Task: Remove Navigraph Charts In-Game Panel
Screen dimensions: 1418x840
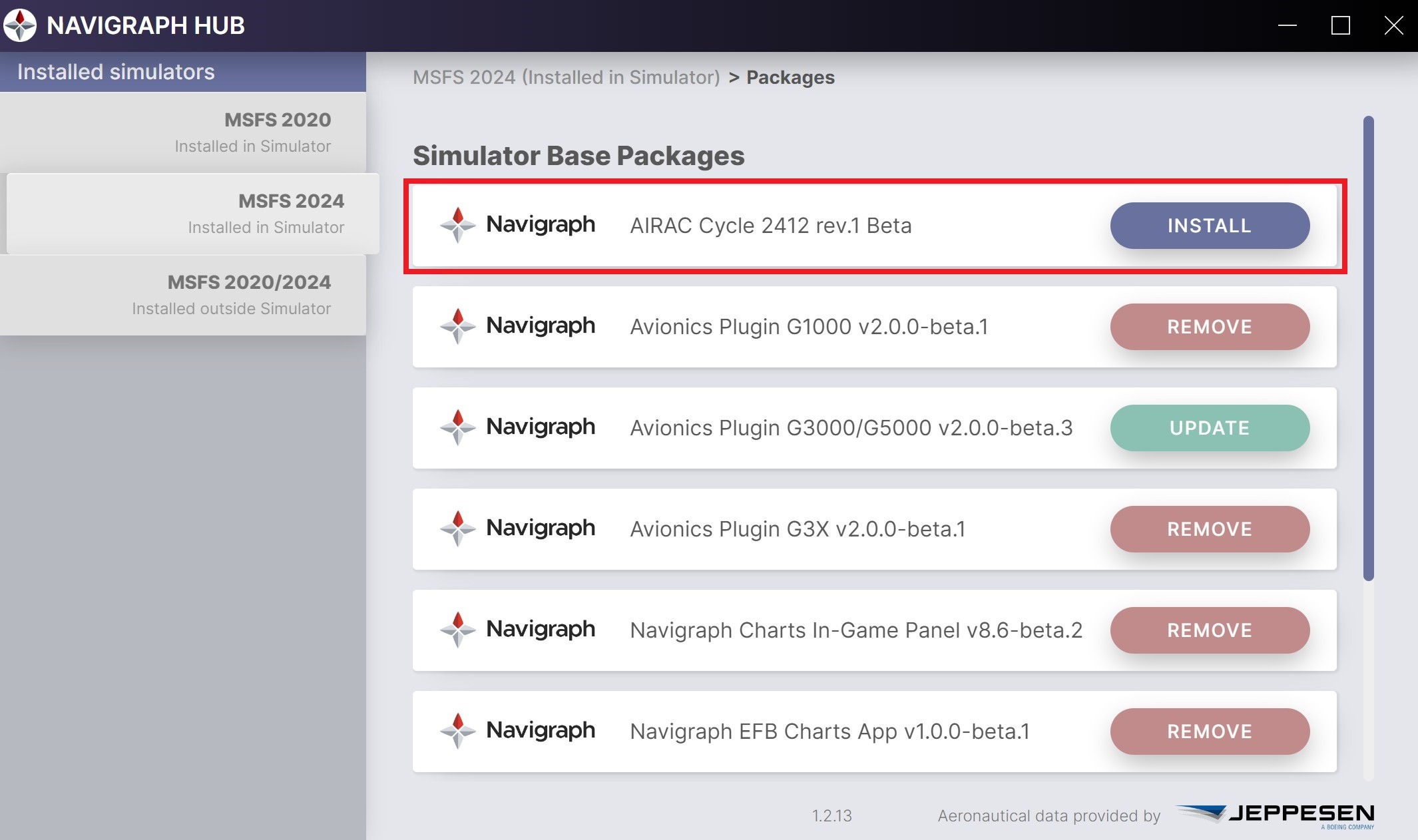Action: click(x=1210, y=630)
